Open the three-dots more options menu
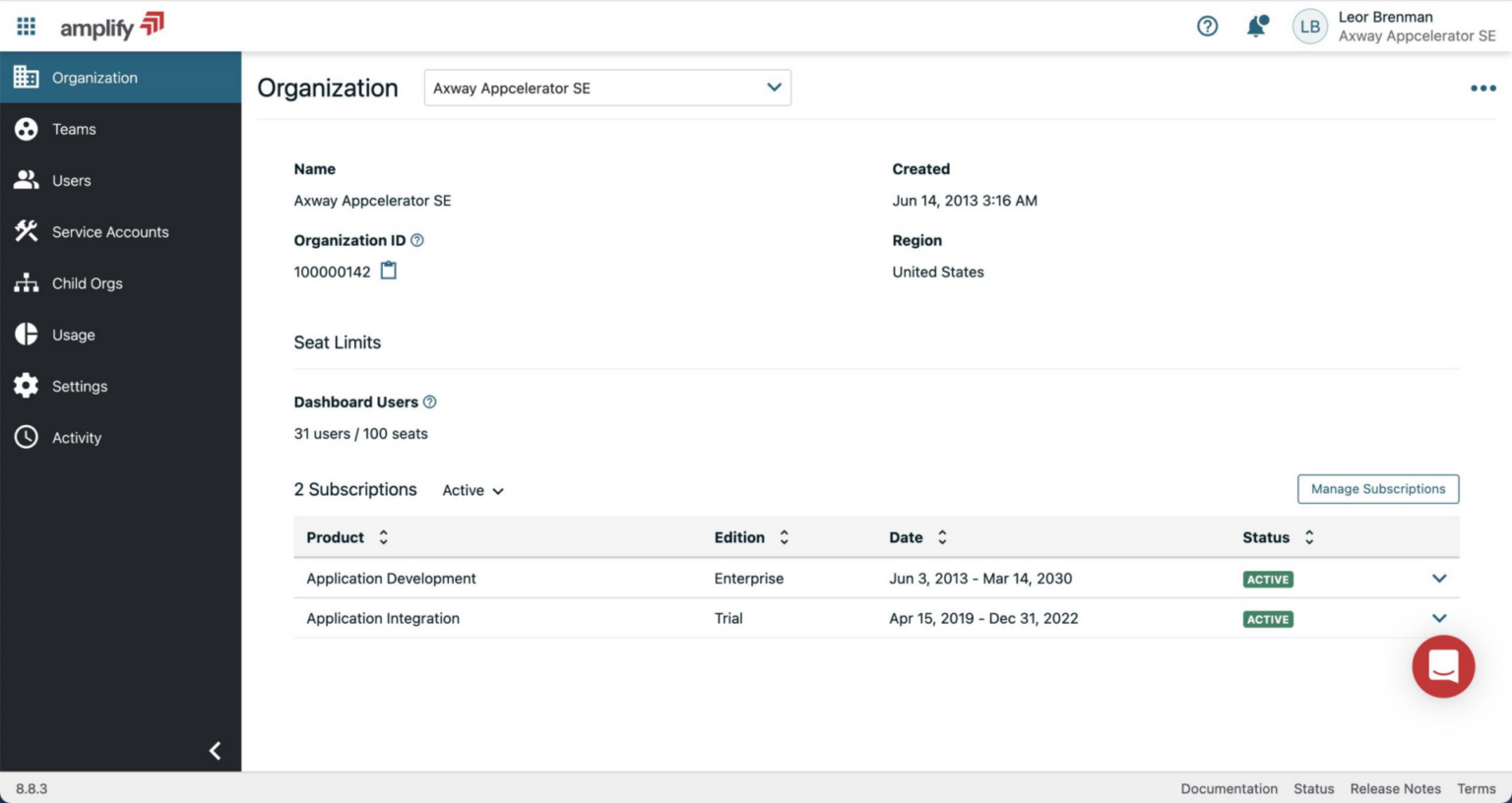This screenshot has width=1512, height=803. 1482,89
